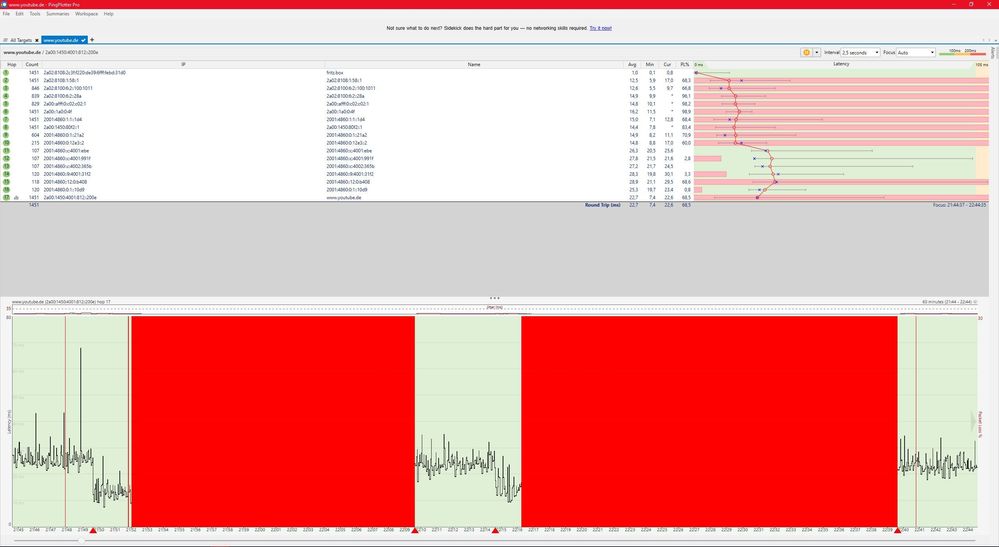
Task: Click the 100ms 200ms latency color scale
Action: [963, 52]
